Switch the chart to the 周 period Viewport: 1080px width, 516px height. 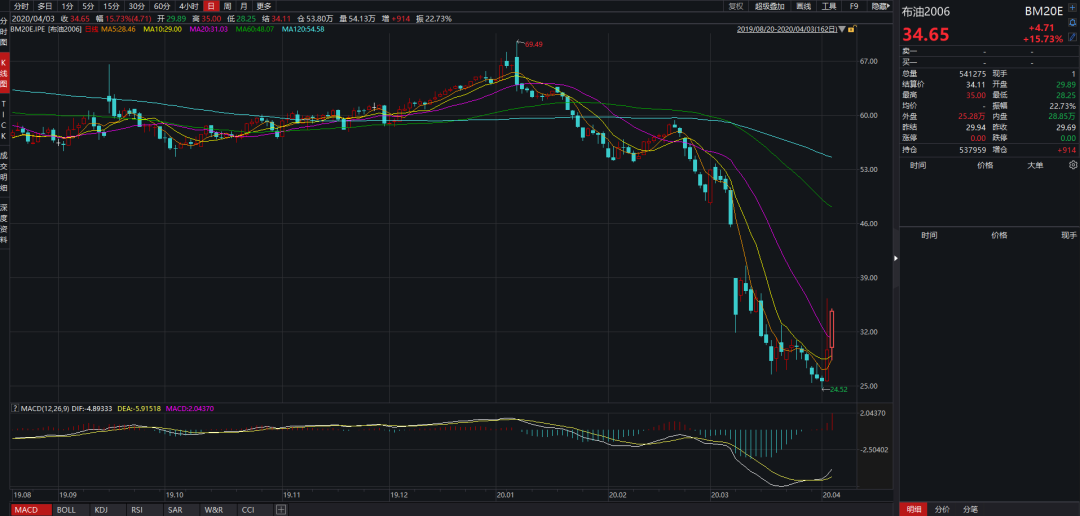[227, 6]
